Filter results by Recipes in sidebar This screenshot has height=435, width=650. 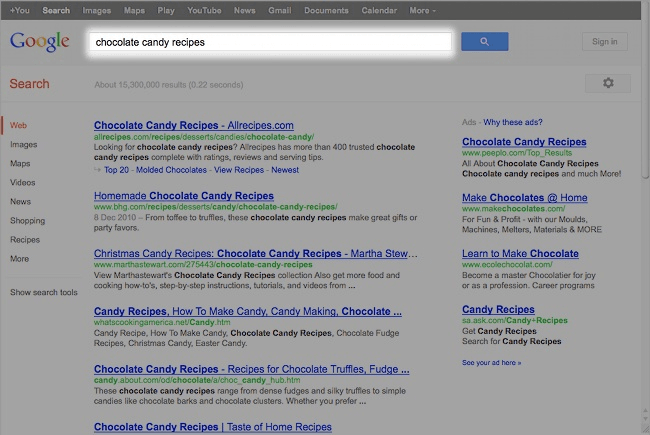25,240
